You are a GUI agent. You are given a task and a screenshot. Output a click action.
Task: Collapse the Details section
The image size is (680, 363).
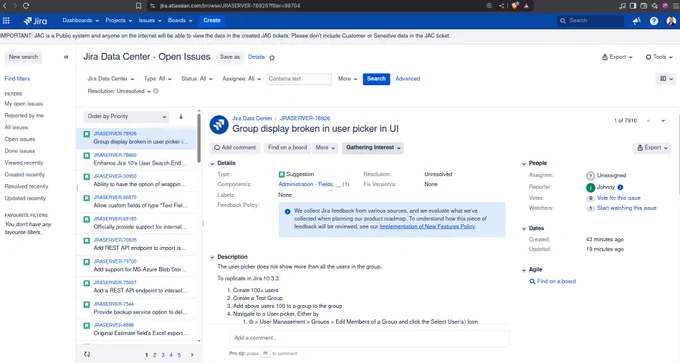coord(212,164)
